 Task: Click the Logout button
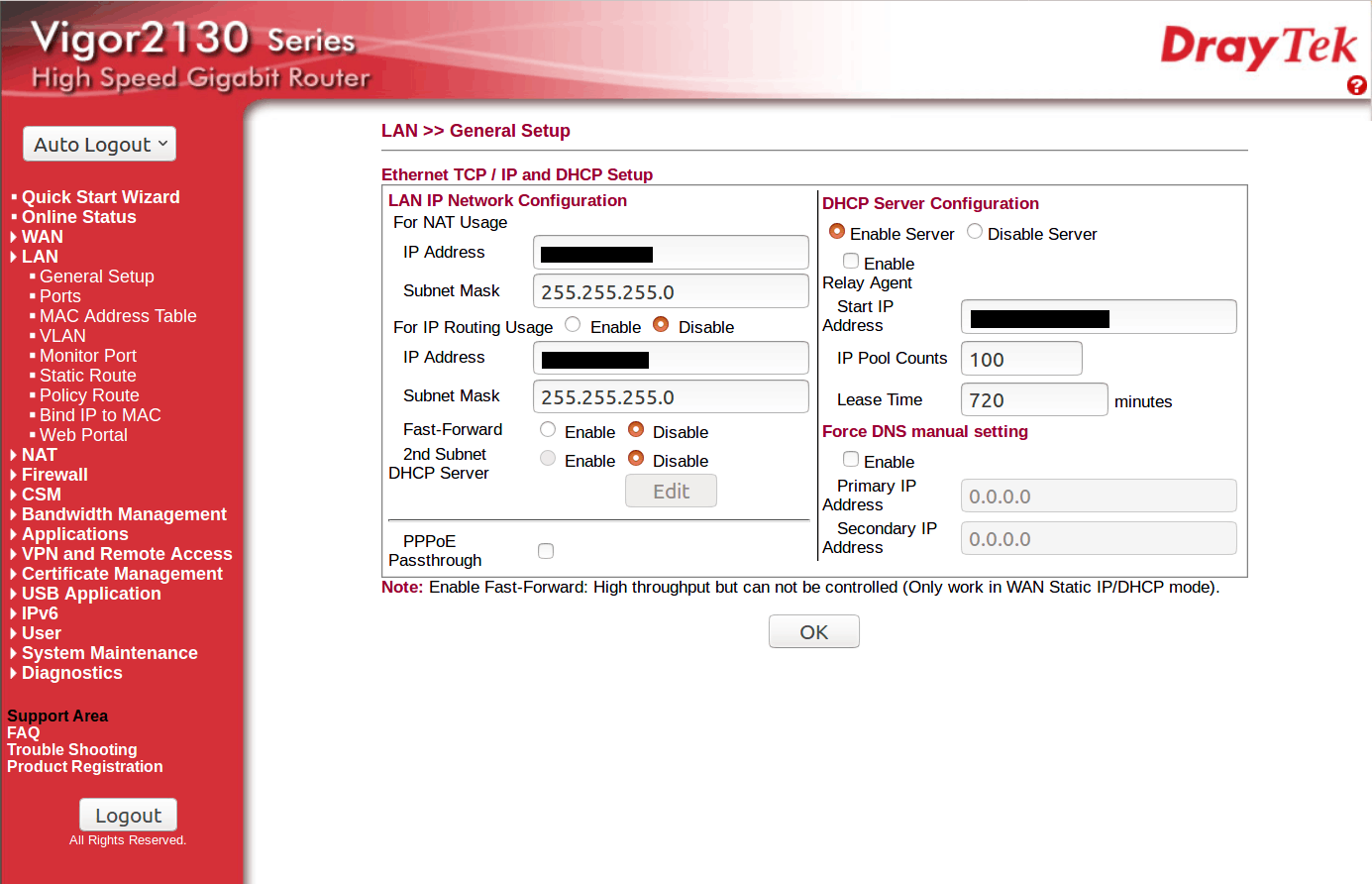128,815
